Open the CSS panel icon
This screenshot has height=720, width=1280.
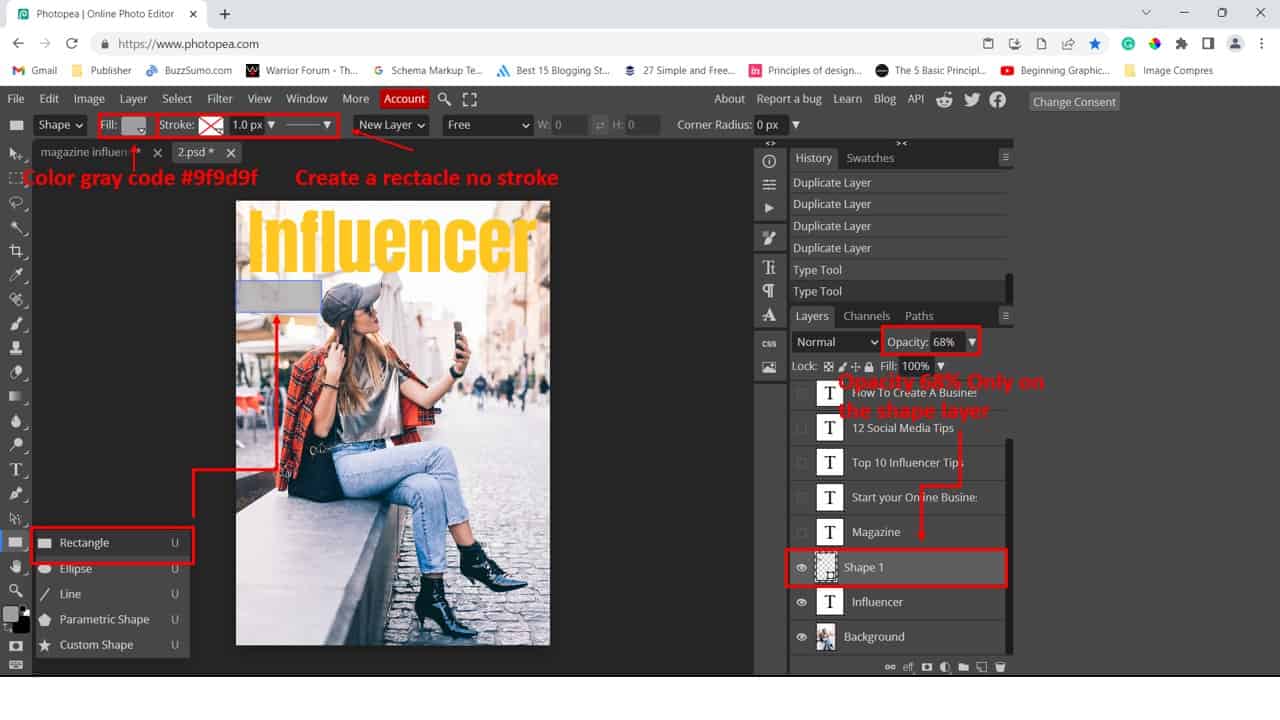pos(769,343)
